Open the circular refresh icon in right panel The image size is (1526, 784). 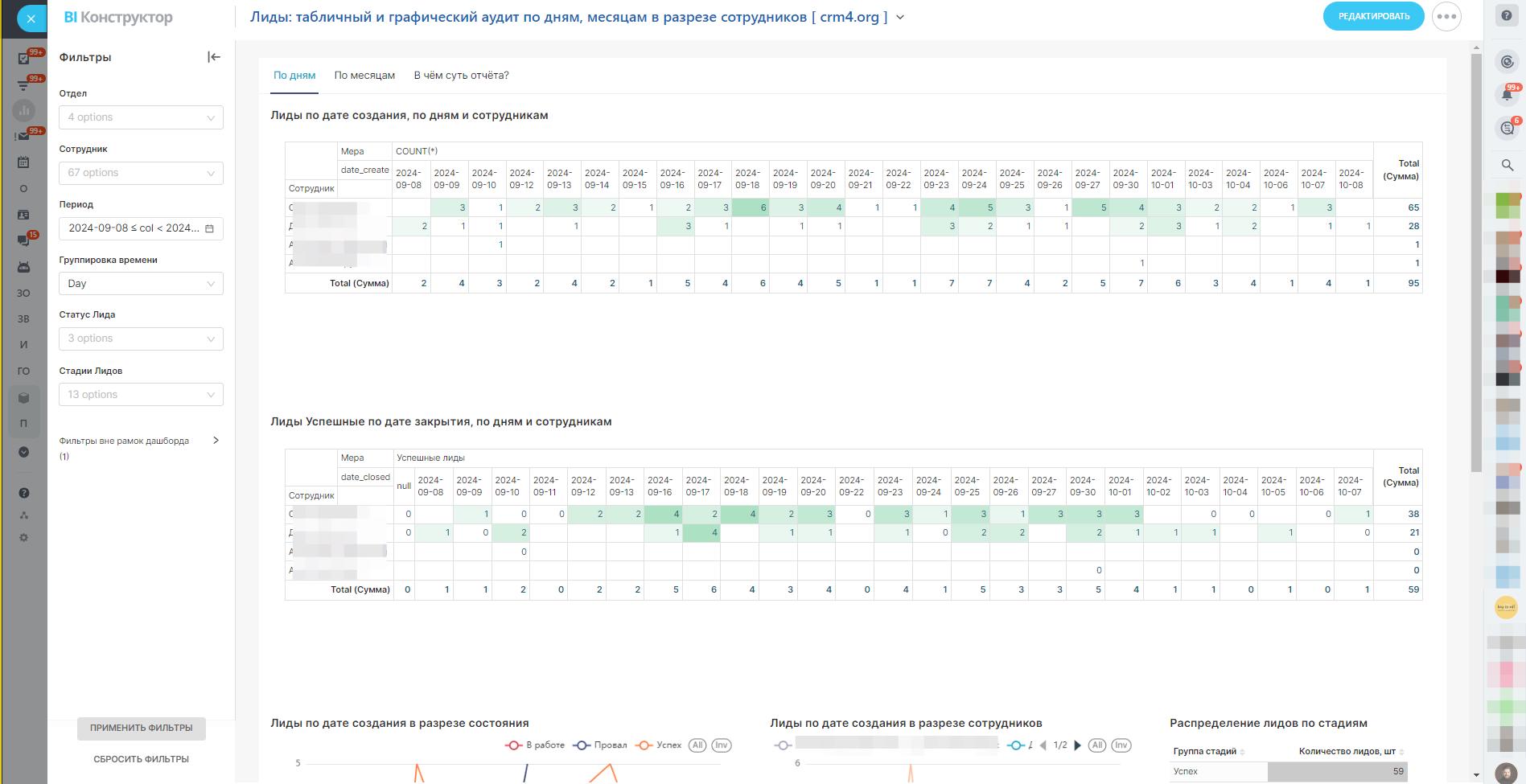coord(1507,61)
